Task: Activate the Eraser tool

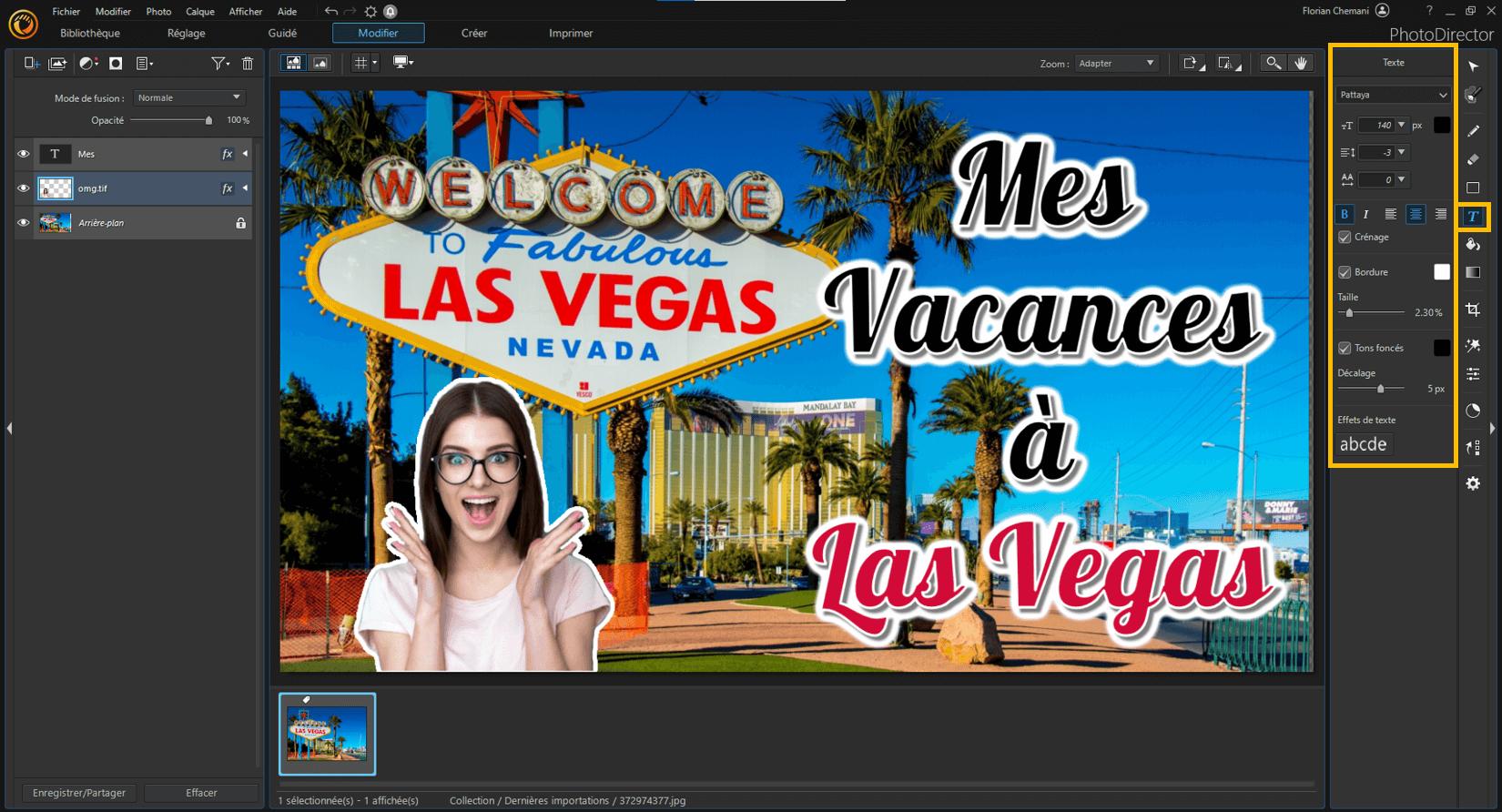Action: click(1473, 159)
